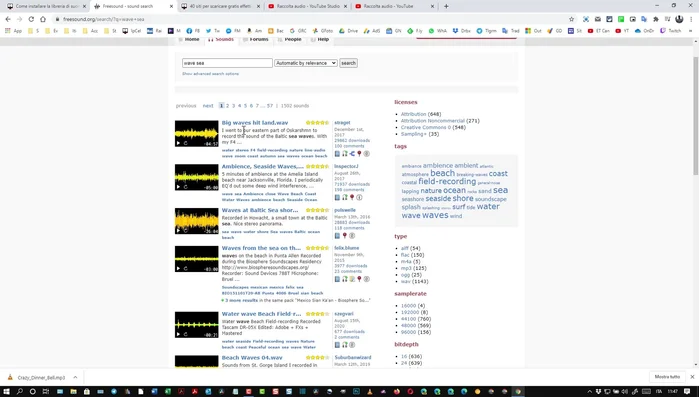Click star rating of 'Big waves hit land.wav'
Screen dimensions: 699x397
pos(317,123)
